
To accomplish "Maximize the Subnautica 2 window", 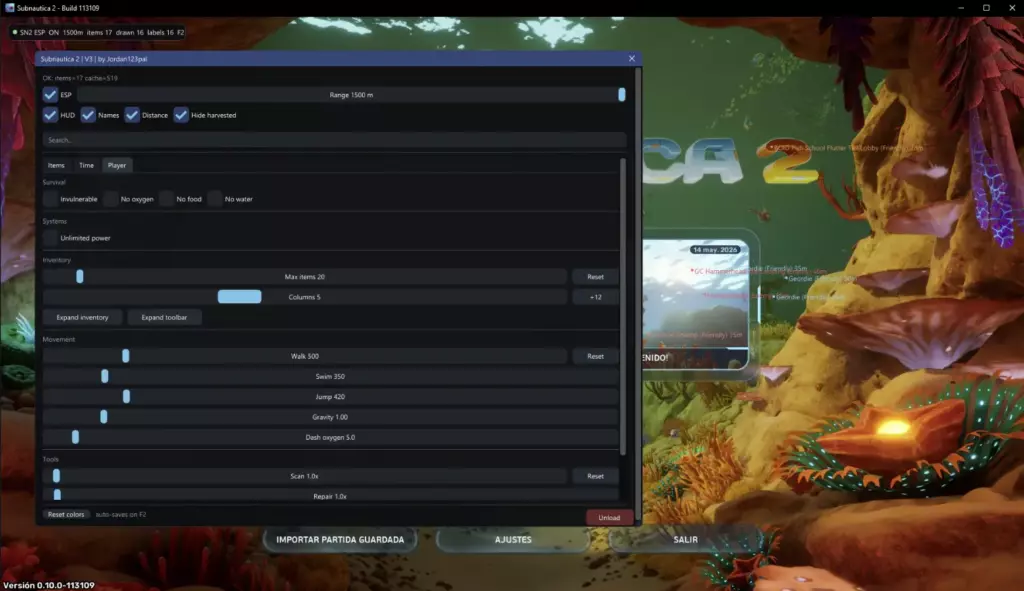I will 986,8.
